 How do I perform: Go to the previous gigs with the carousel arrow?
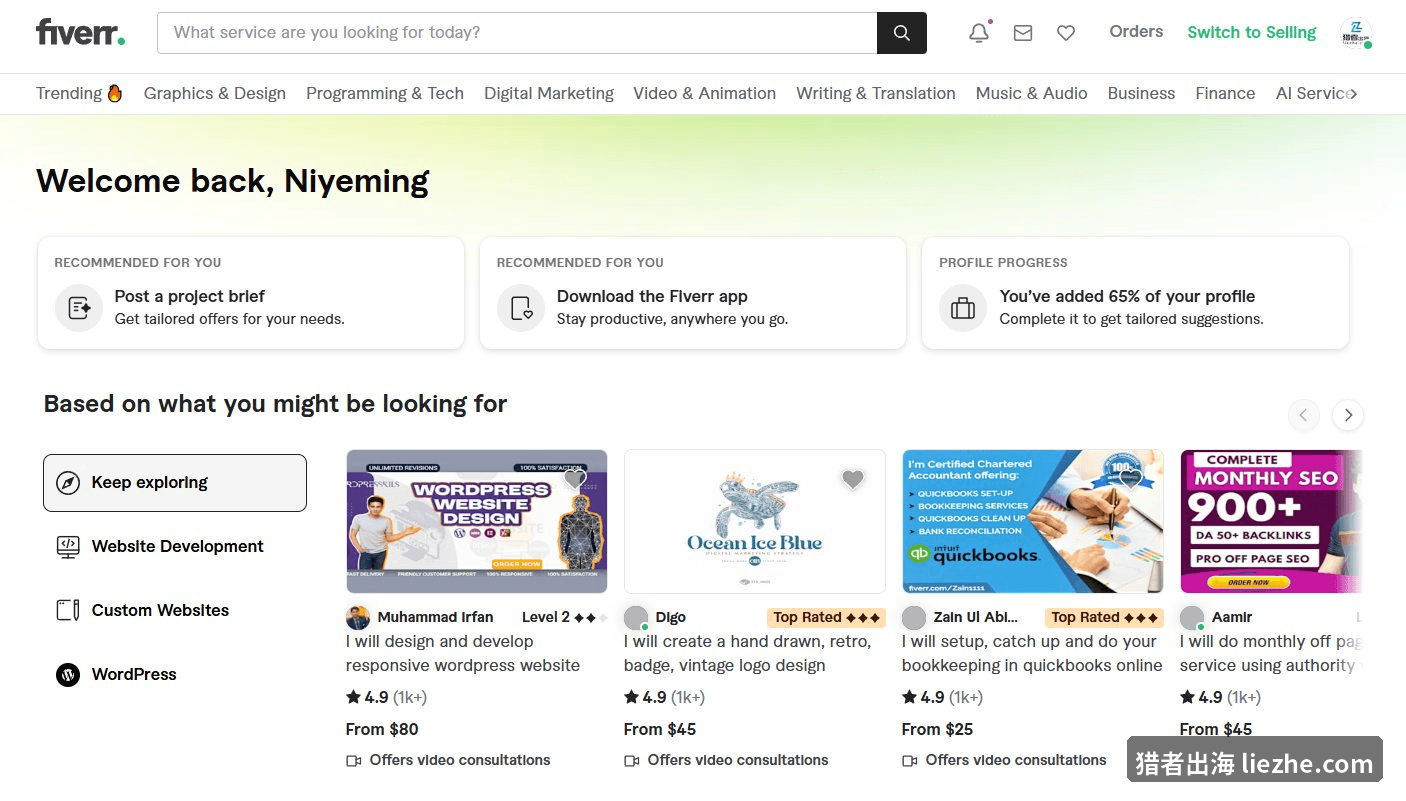pyautogui.click(x=1304, y=415)
